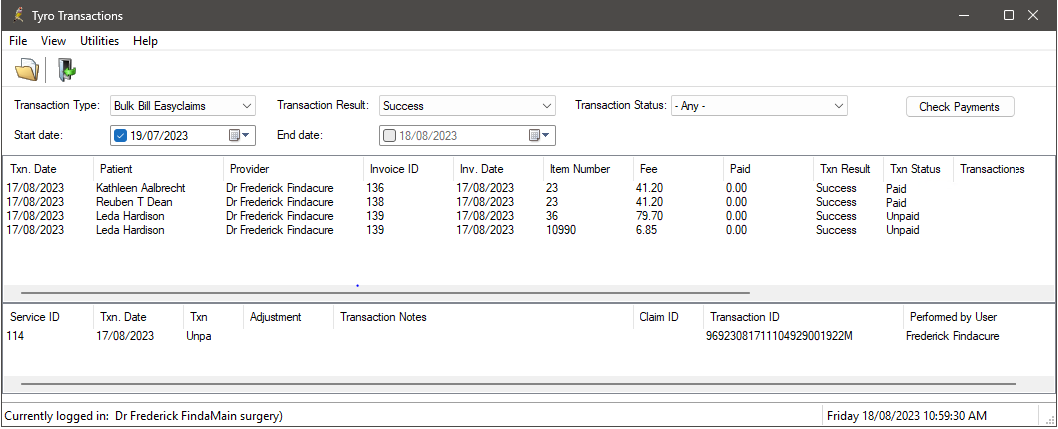This screenshot has height=429, width=1058.
Task: Click the fee value 6.85
Action: 645,230
